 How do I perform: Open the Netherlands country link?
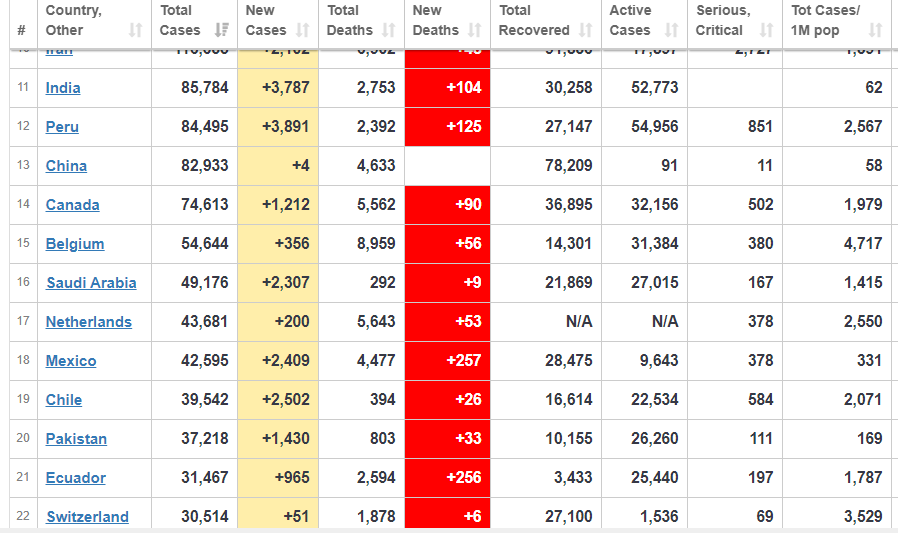point(89,321)
